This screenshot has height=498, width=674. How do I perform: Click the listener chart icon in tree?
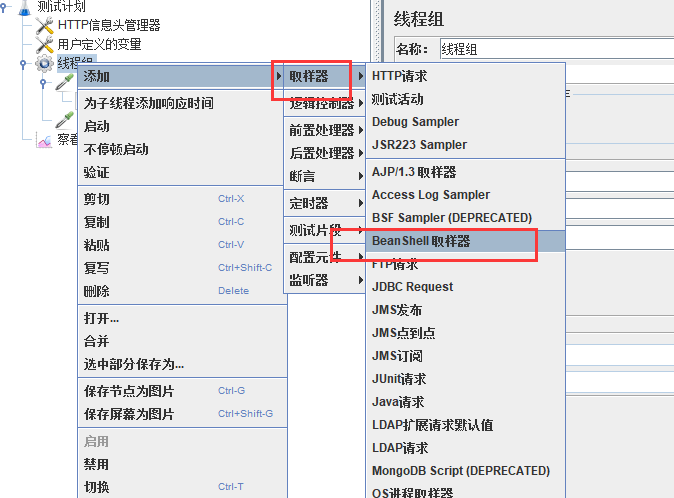click(44, 140)
